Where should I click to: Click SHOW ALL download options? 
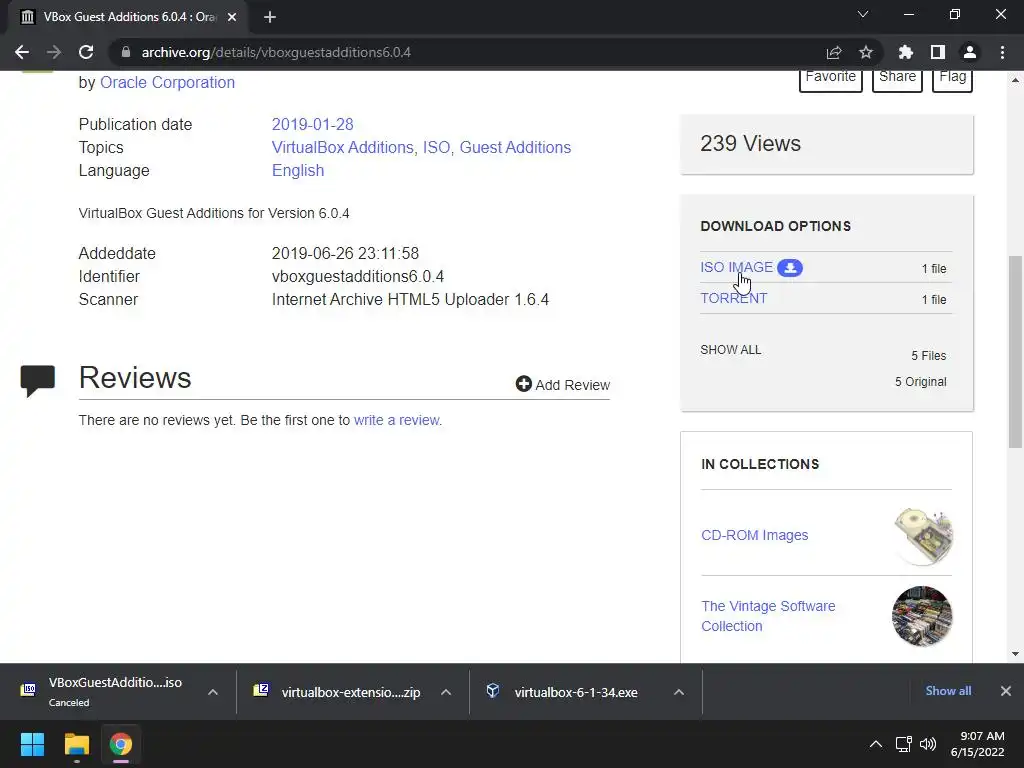tap(731, 350)
